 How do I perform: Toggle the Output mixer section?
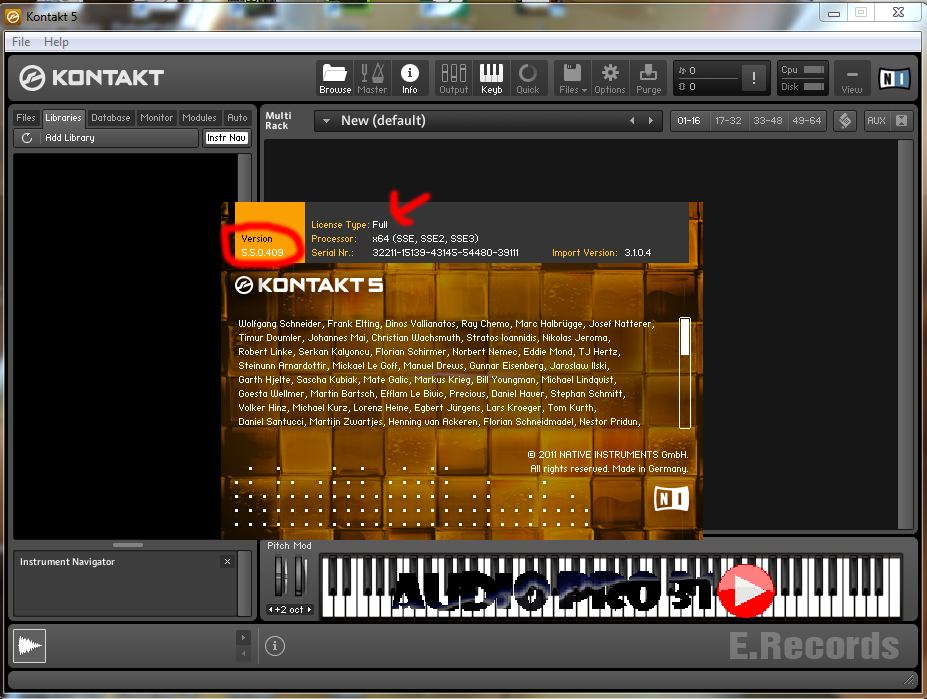[x=454, y=78]
